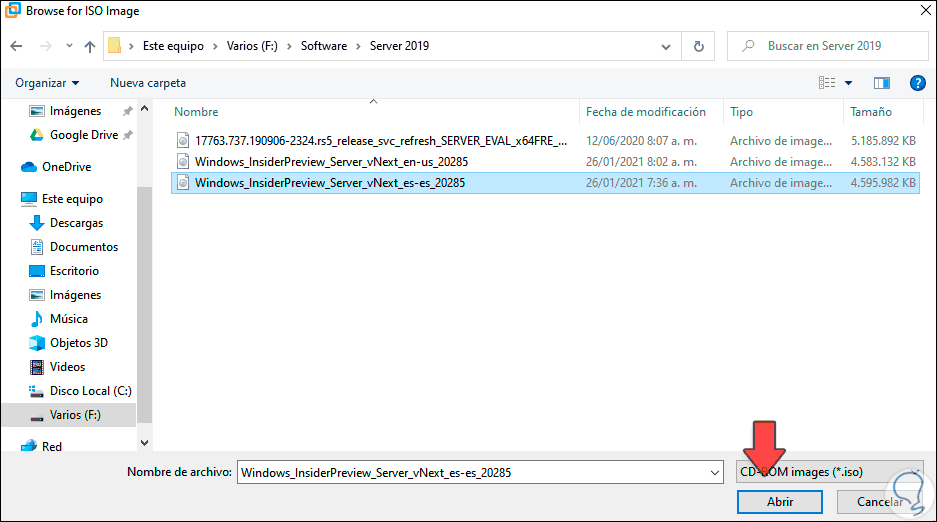This screenshot has width=937, height=522.
Task: Expand the breadcrumb chevron after Software
Action: click(359, 46)
